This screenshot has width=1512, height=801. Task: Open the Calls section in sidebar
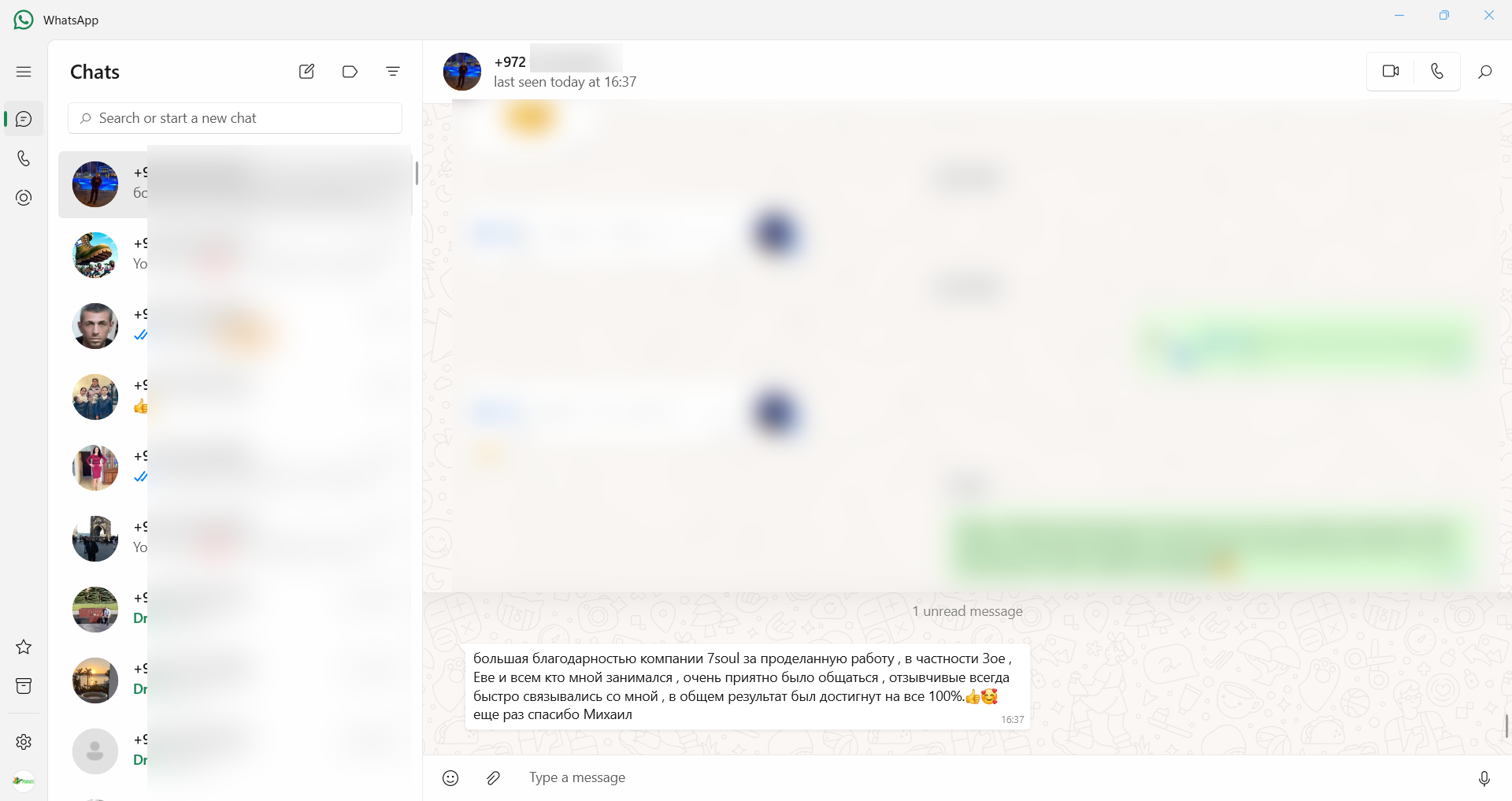point(24,158)
